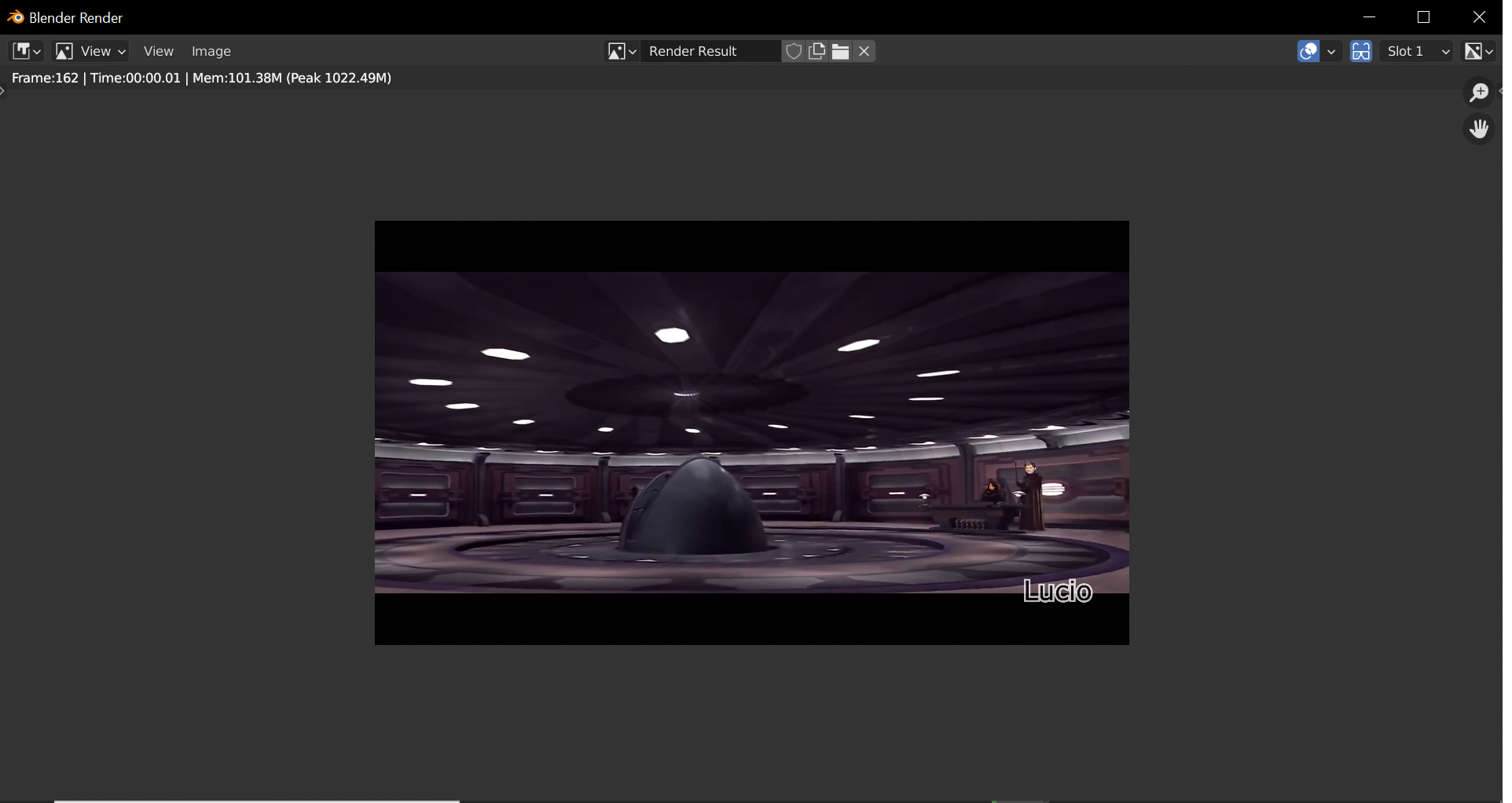
Task: Create a new image
Action: (x=817, y=51)
